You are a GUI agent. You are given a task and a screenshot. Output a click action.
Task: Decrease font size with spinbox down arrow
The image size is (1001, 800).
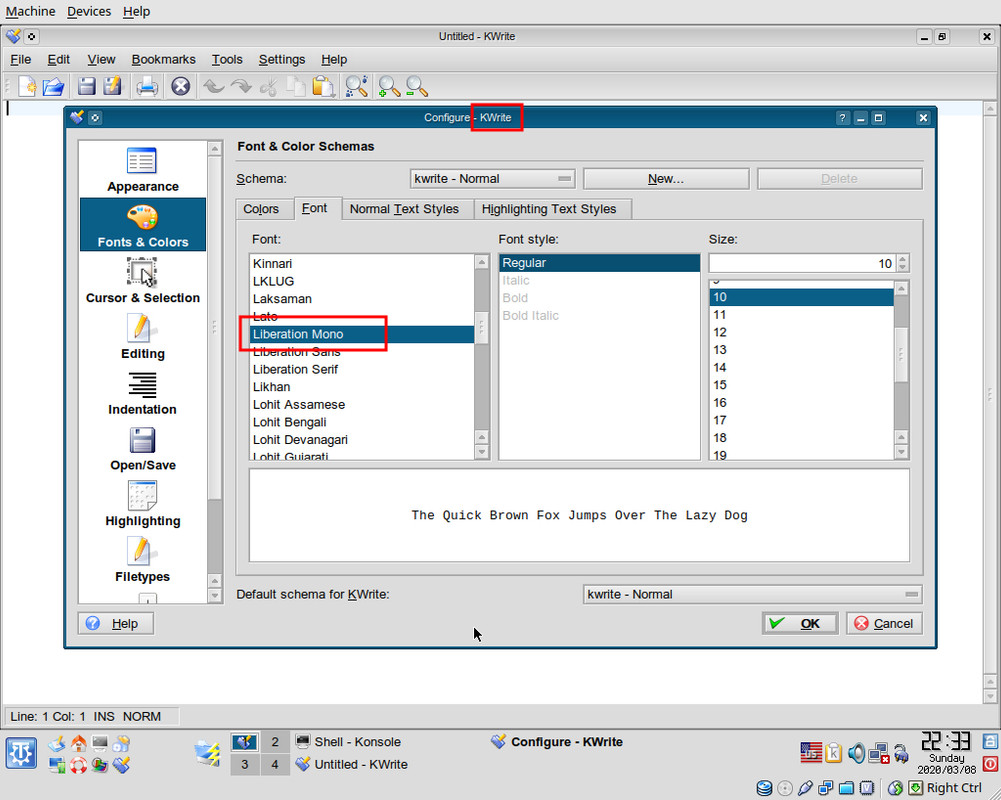pos(903,268)
